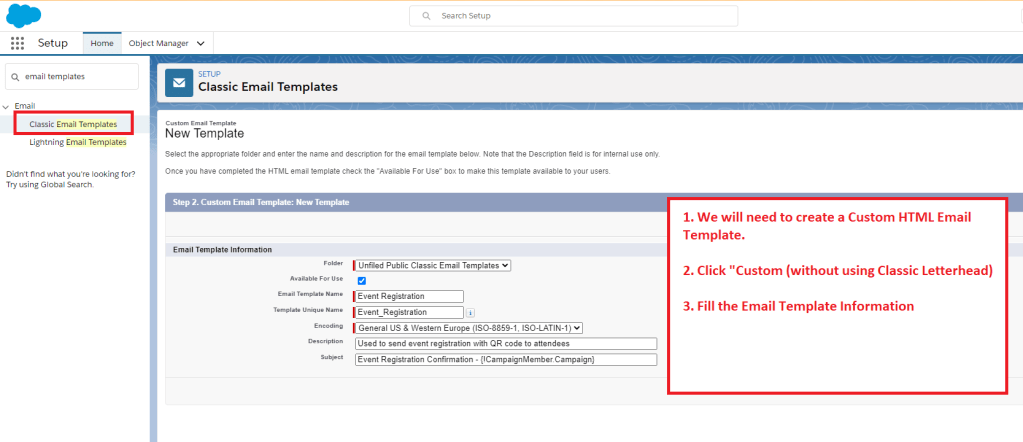
Task: Click the info icon beside Template Unique Name
Action: tap(471, 313)
